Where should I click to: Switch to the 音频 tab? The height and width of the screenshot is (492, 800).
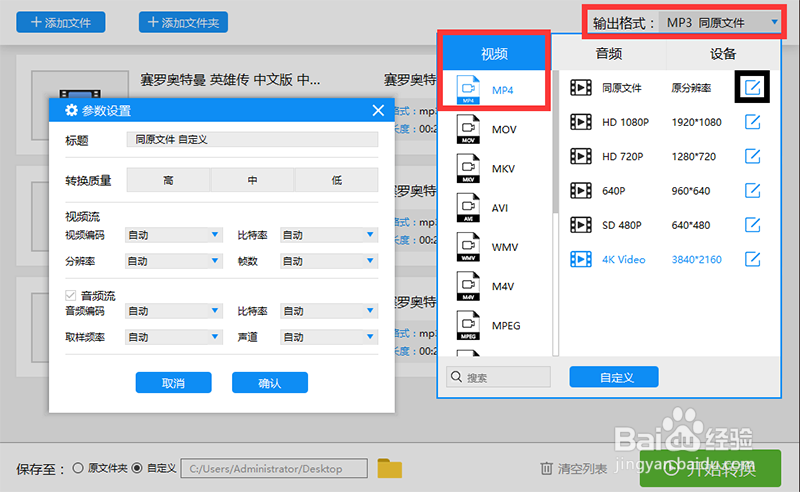(609, 54)
